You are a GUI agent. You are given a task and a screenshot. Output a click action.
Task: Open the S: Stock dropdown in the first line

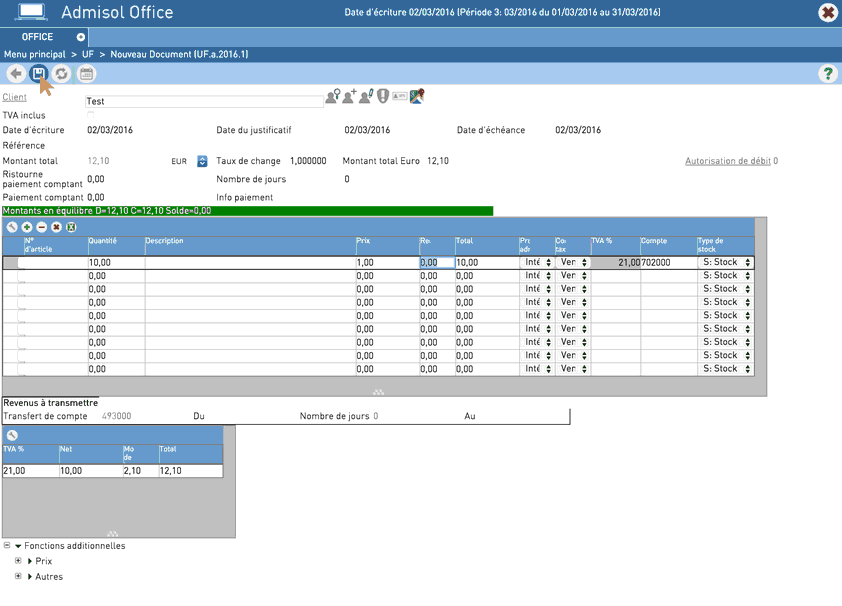tap(725, 262)
